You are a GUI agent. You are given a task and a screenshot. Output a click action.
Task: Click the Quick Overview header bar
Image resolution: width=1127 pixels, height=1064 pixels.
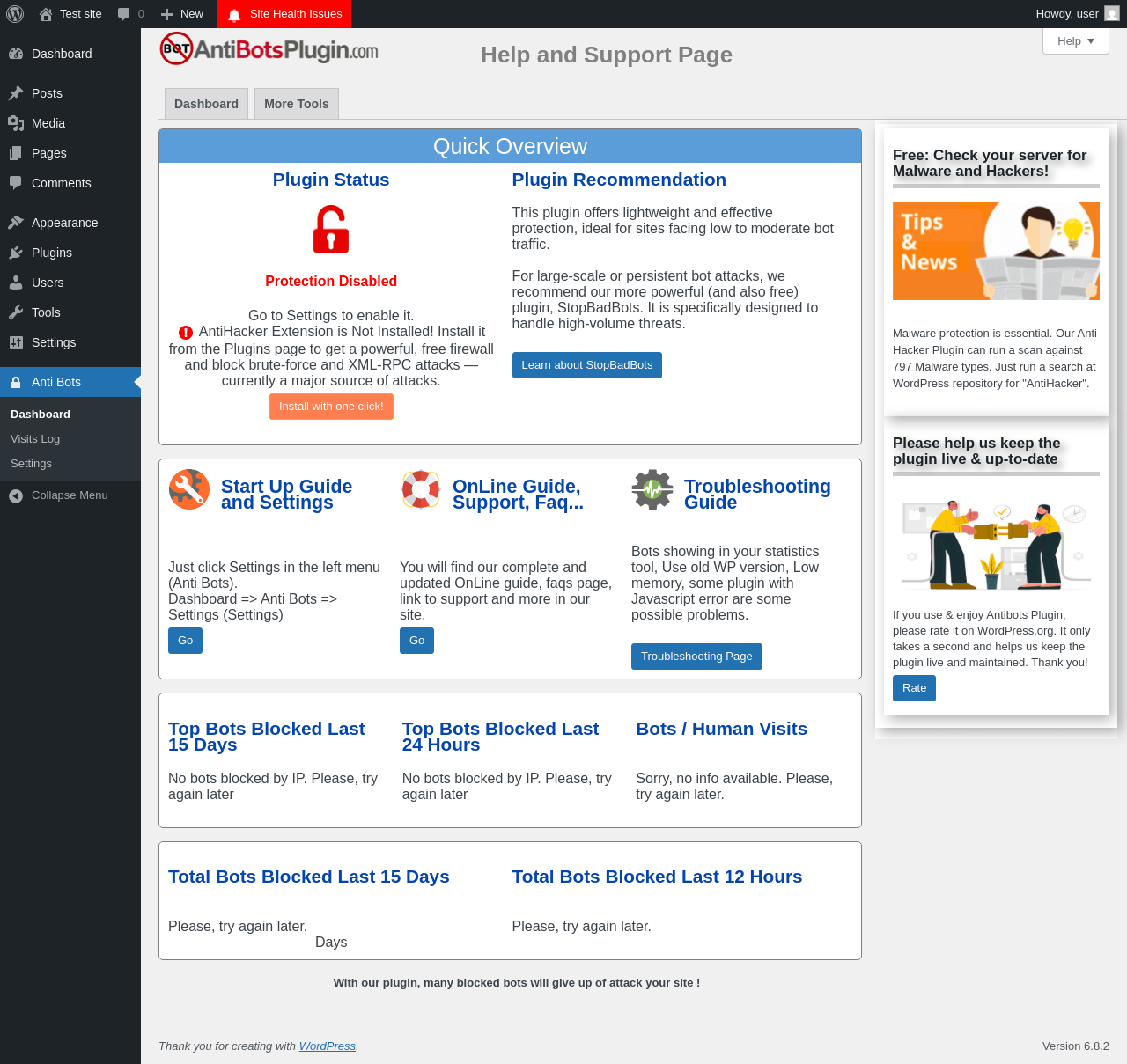(511, 146)
